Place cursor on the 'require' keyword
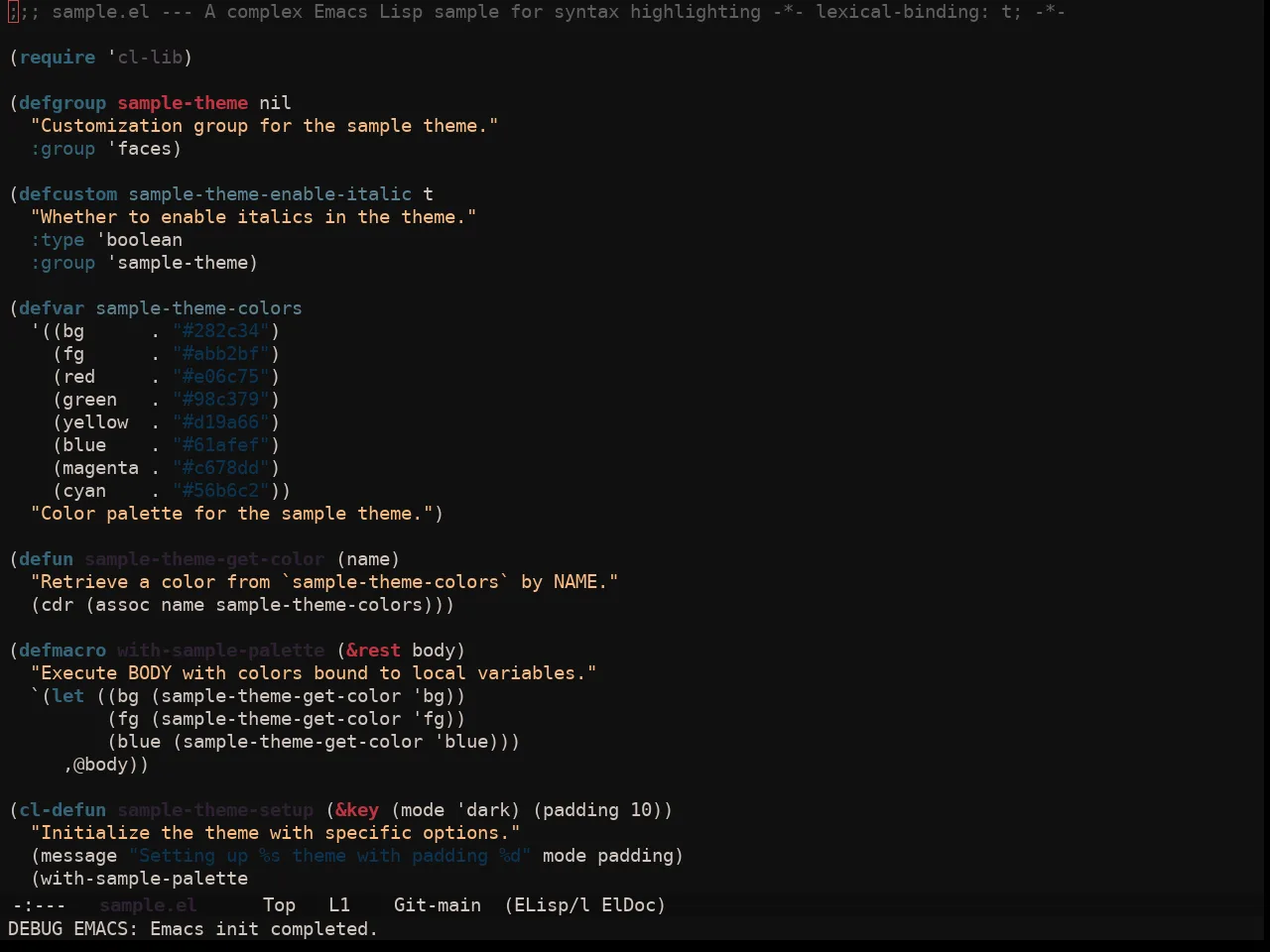Screen dimensions: 1270x952 tap(58, 58)
